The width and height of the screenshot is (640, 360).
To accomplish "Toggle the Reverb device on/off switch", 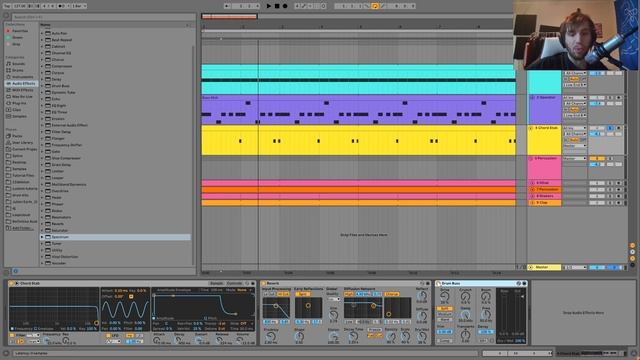I will click(x=264, y=283).
